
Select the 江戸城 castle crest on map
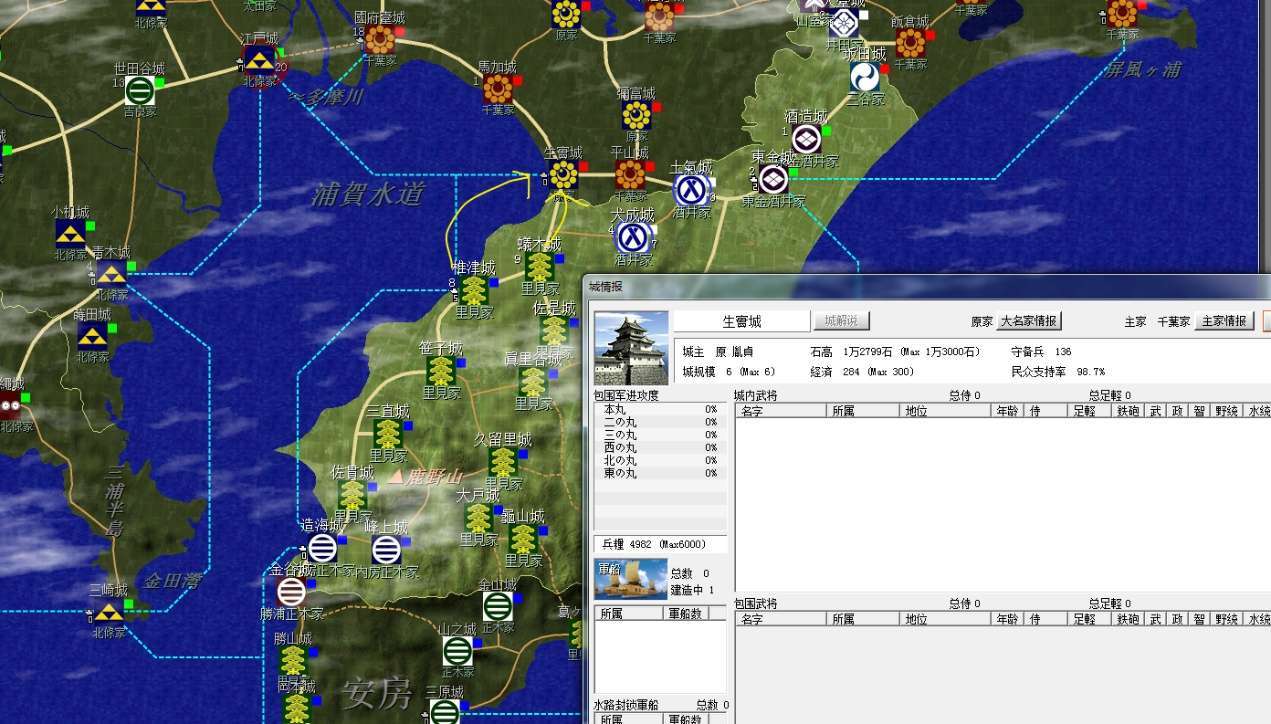(260, 62)
